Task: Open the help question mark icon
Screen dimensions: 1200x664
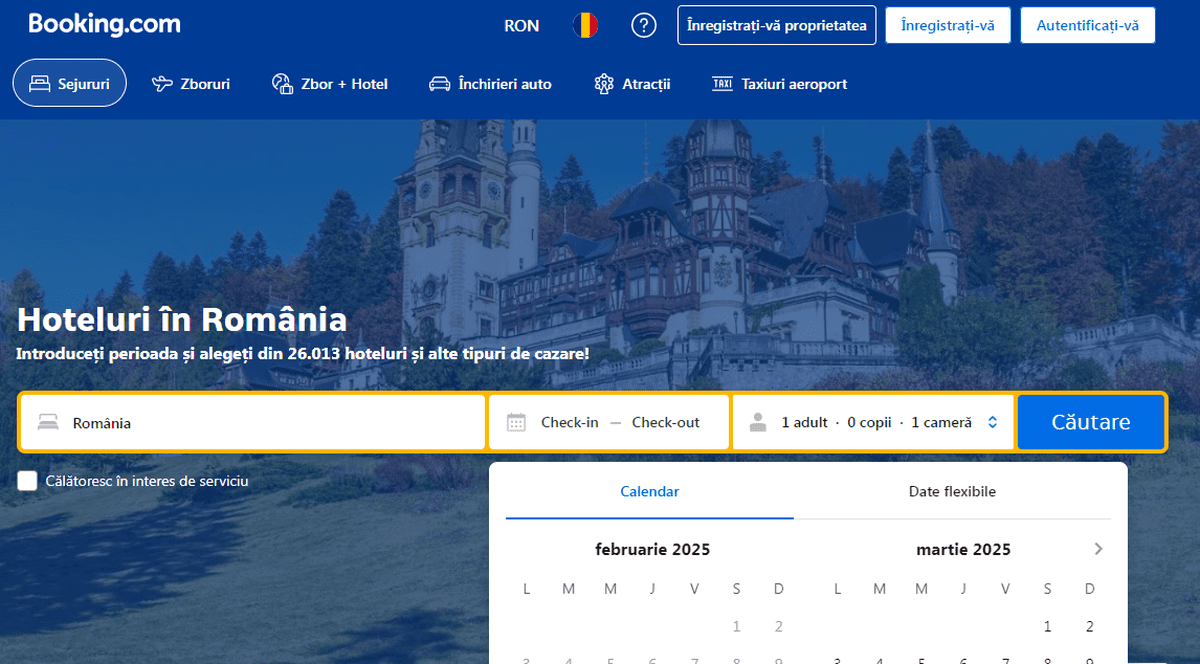Action: 643,25
